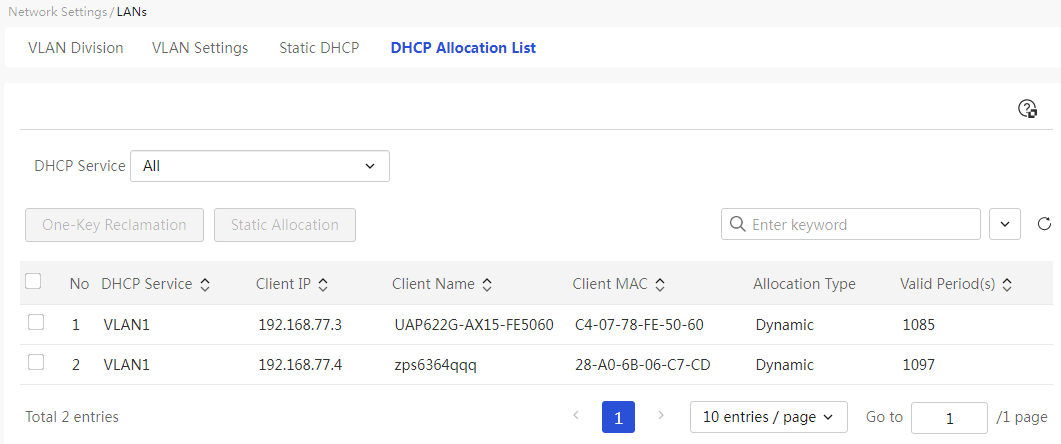Screen dimensions: 1061x444
Task: Go to previous page arrow
Action: (x=576, y=416)
